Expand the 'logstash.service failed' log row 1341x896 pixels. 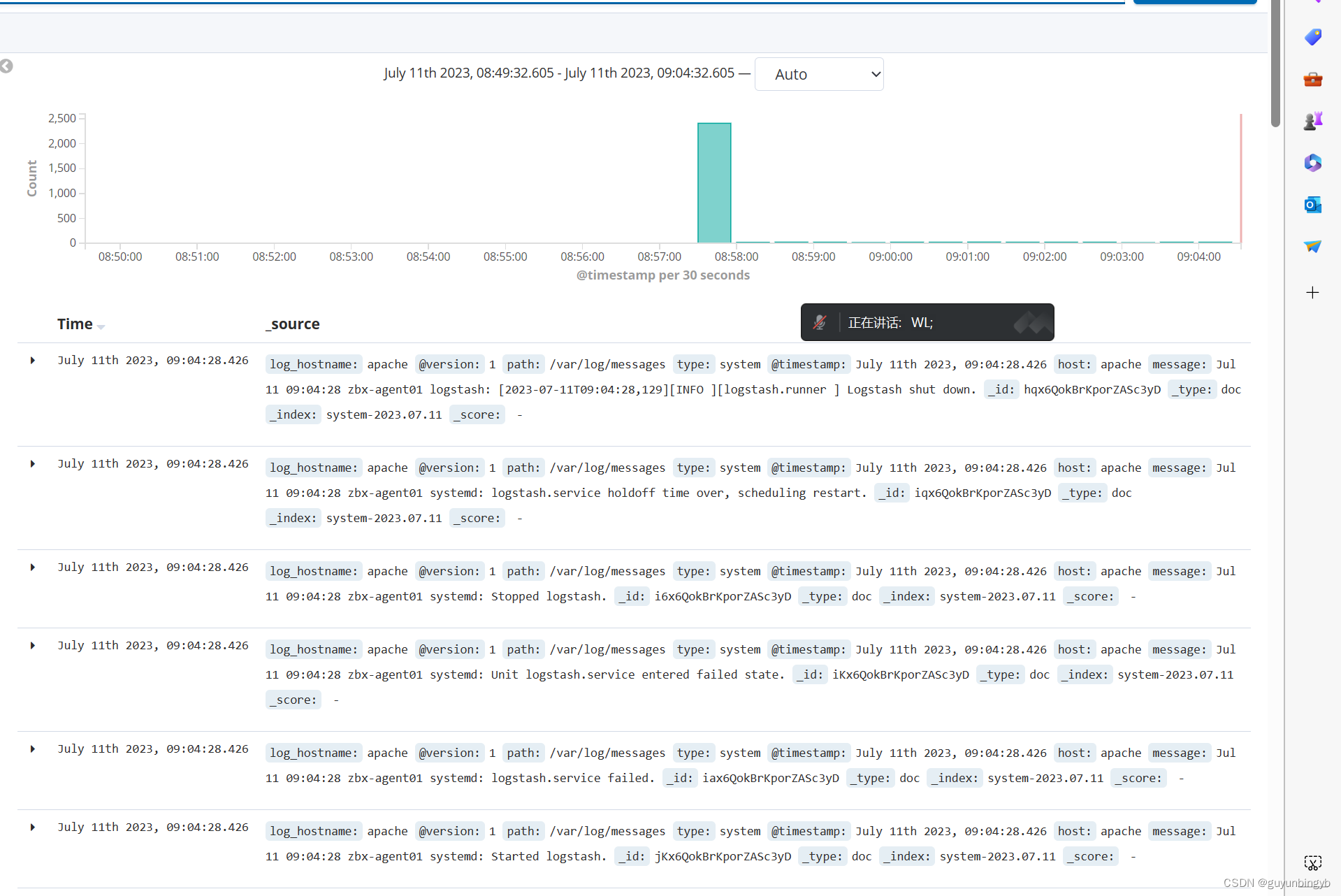pyautogui.click(x=33, y=749)
